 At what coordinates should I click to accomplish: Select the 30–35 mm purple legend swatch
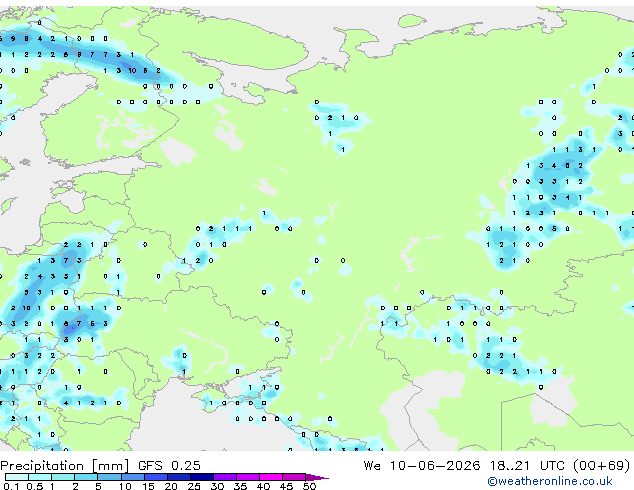pos(225,477)
